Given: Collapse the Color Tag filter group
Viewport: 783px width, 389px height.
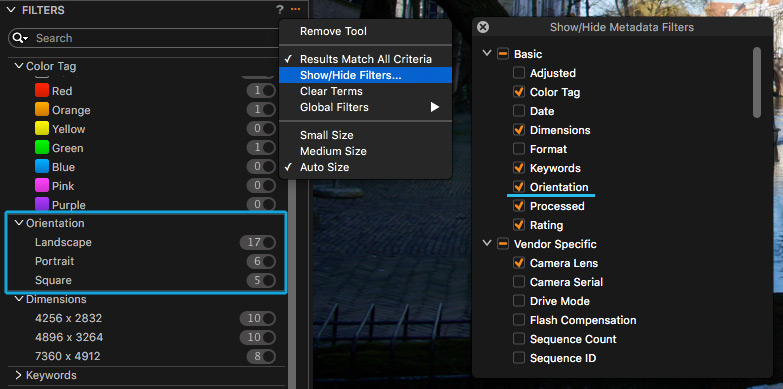Looking at the screenshot, I should coord(19,66).
